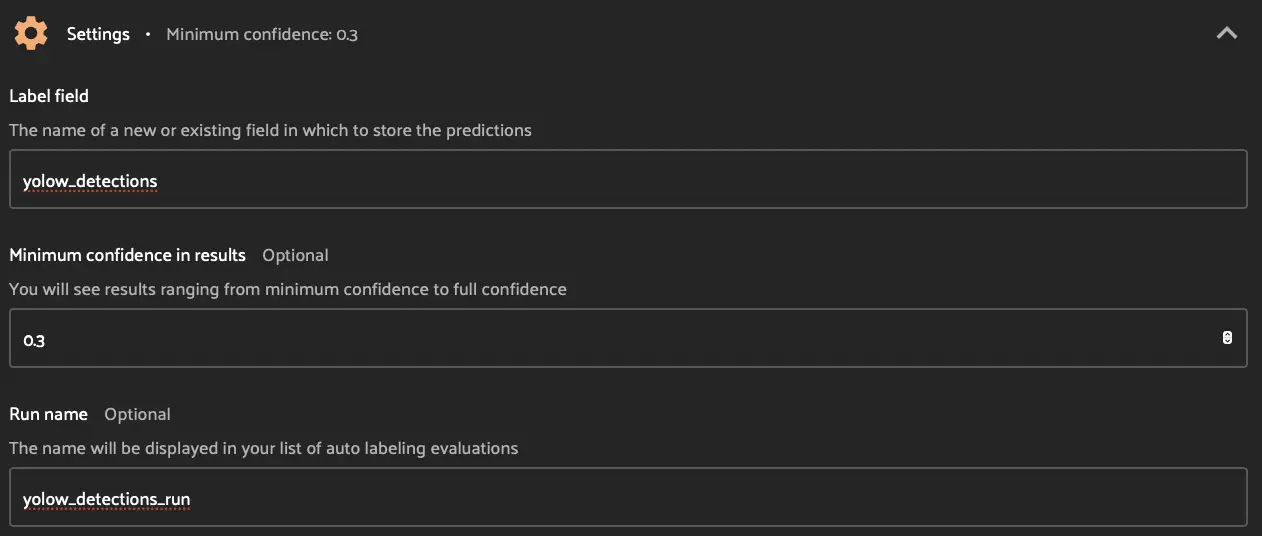Click the Settings header title
The width and height of the screenshot is (1262, 536).
98,34
